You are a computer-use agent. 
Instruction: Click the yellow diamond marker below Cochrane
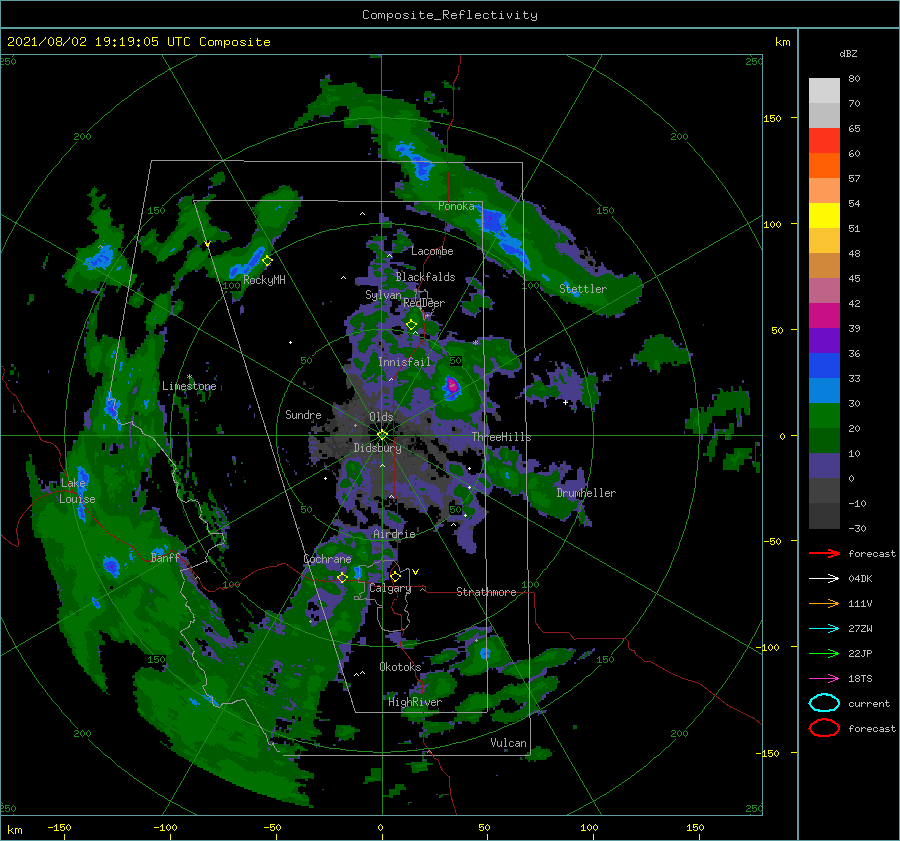342,578
